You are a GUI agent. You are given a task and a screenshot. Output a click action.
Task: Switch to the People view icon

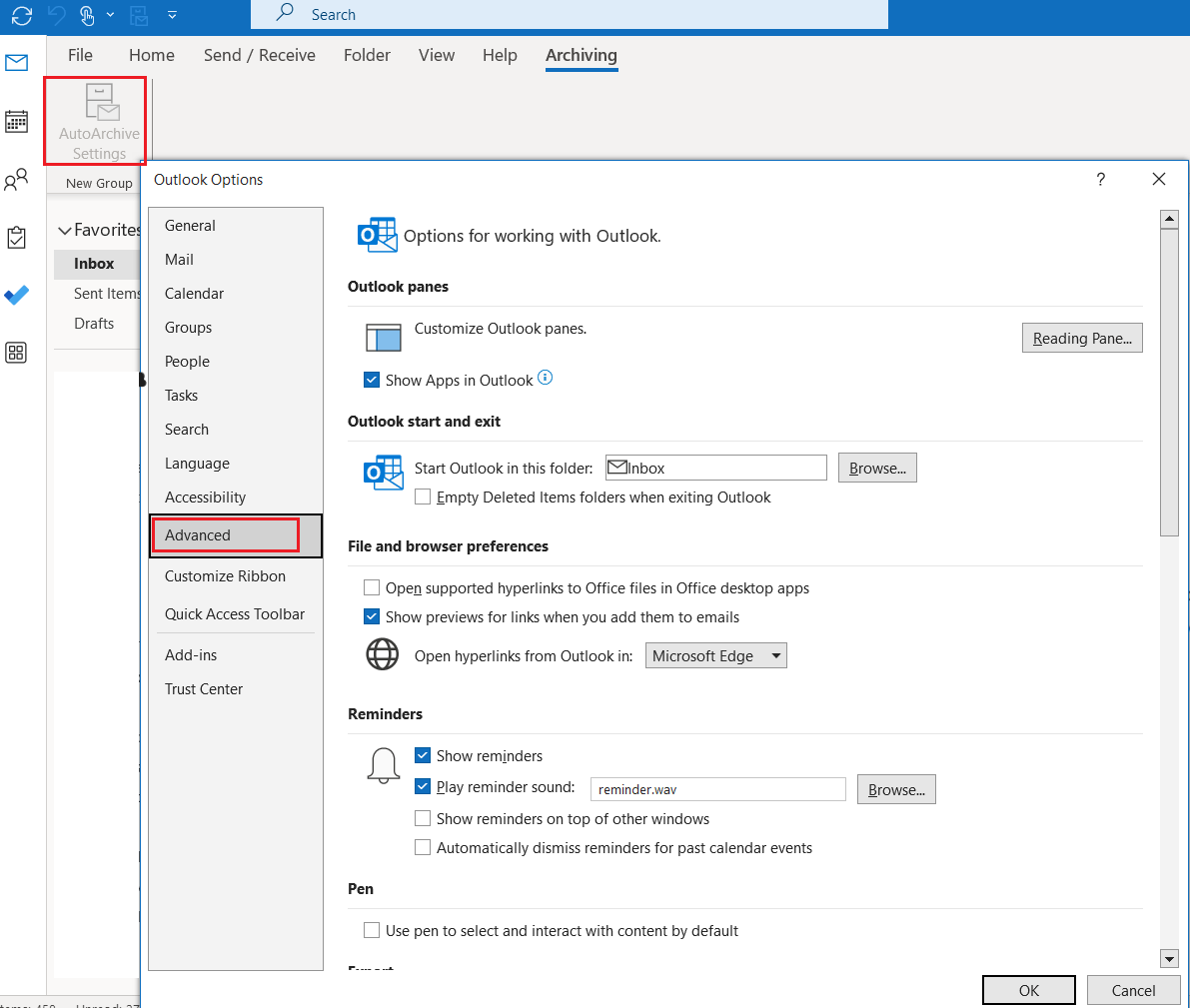[x=16, y=178]
